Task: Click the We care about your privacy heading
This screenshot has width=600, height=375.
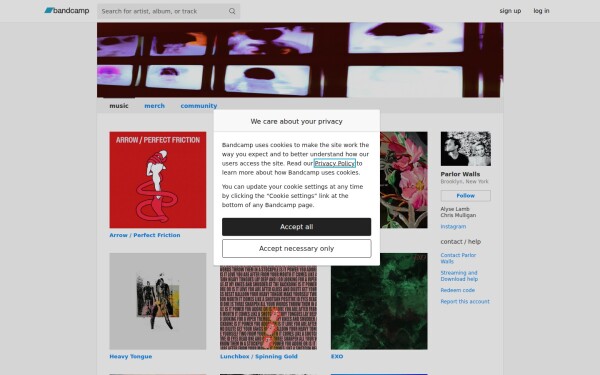Action: click(x=297, y=121)
